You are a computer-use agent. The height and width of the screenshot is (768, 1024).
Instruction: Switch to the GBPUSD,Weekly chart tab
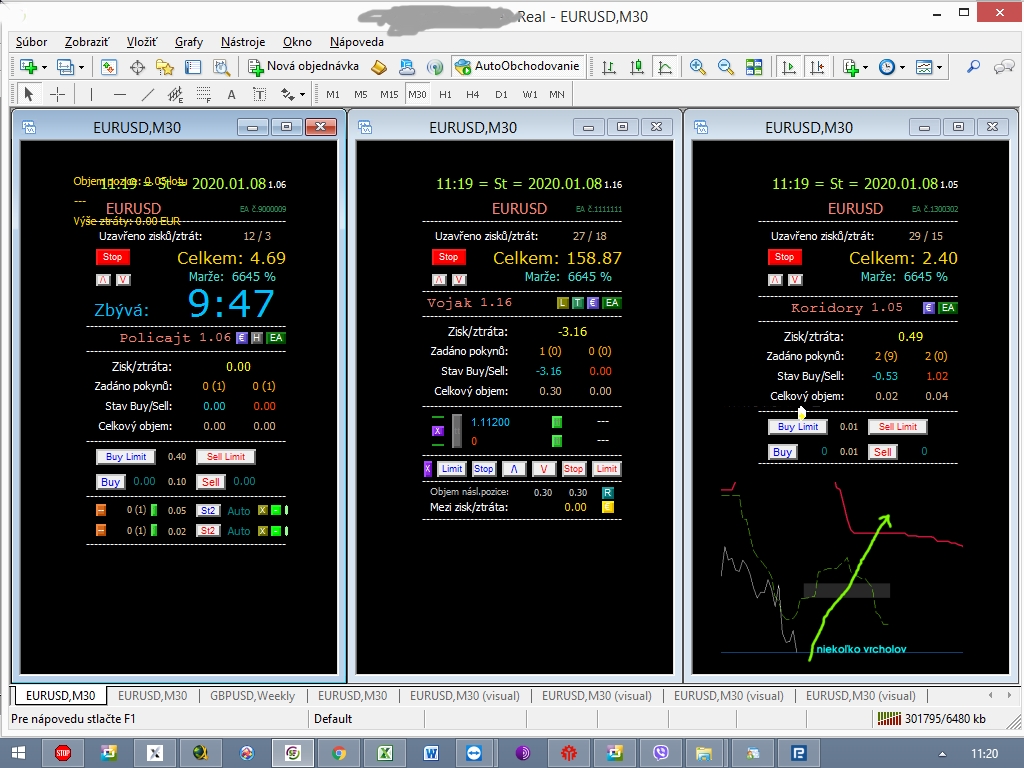pyautogui.click(x=252, y=696)
